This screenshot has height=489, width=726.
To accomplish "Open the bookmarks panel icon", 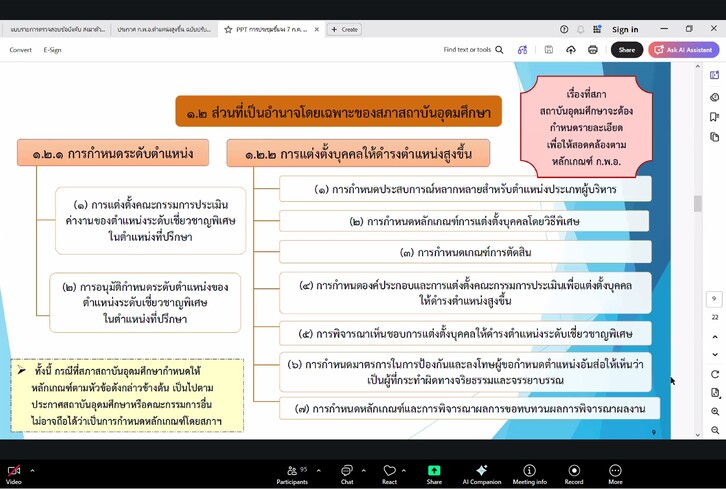I will tap(714, 117).
